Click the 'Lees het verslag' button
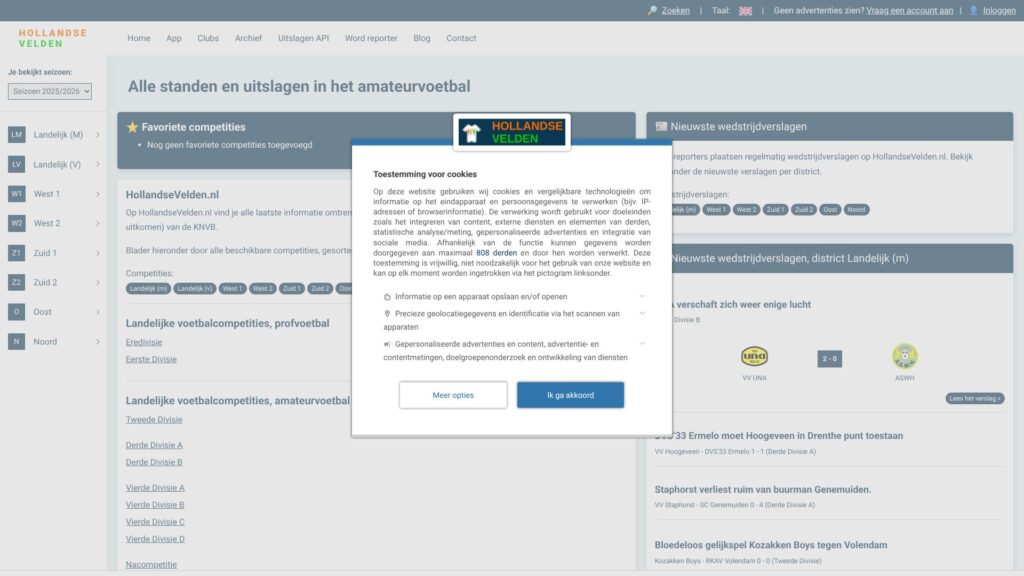Image resolution: width=1024 pixels, height=576 pixels. [x=974, y=398]
